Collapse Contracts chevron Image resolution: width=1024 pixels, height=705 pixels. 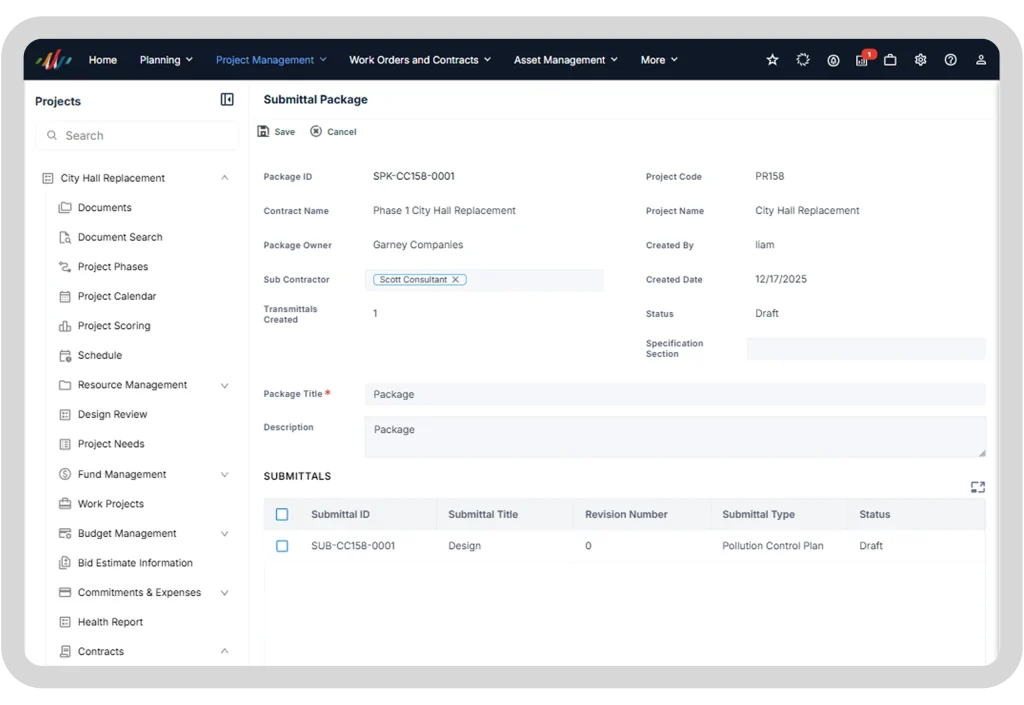click(x=225, y=651)
